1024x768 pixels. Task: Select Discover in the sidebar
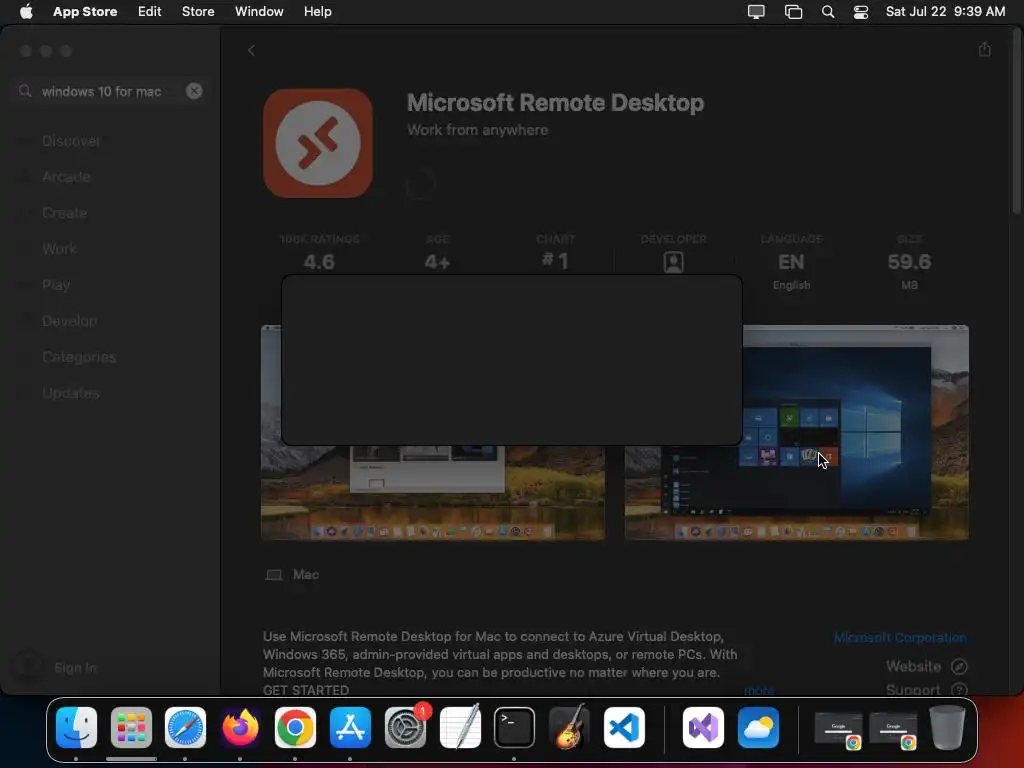[71, 140]
